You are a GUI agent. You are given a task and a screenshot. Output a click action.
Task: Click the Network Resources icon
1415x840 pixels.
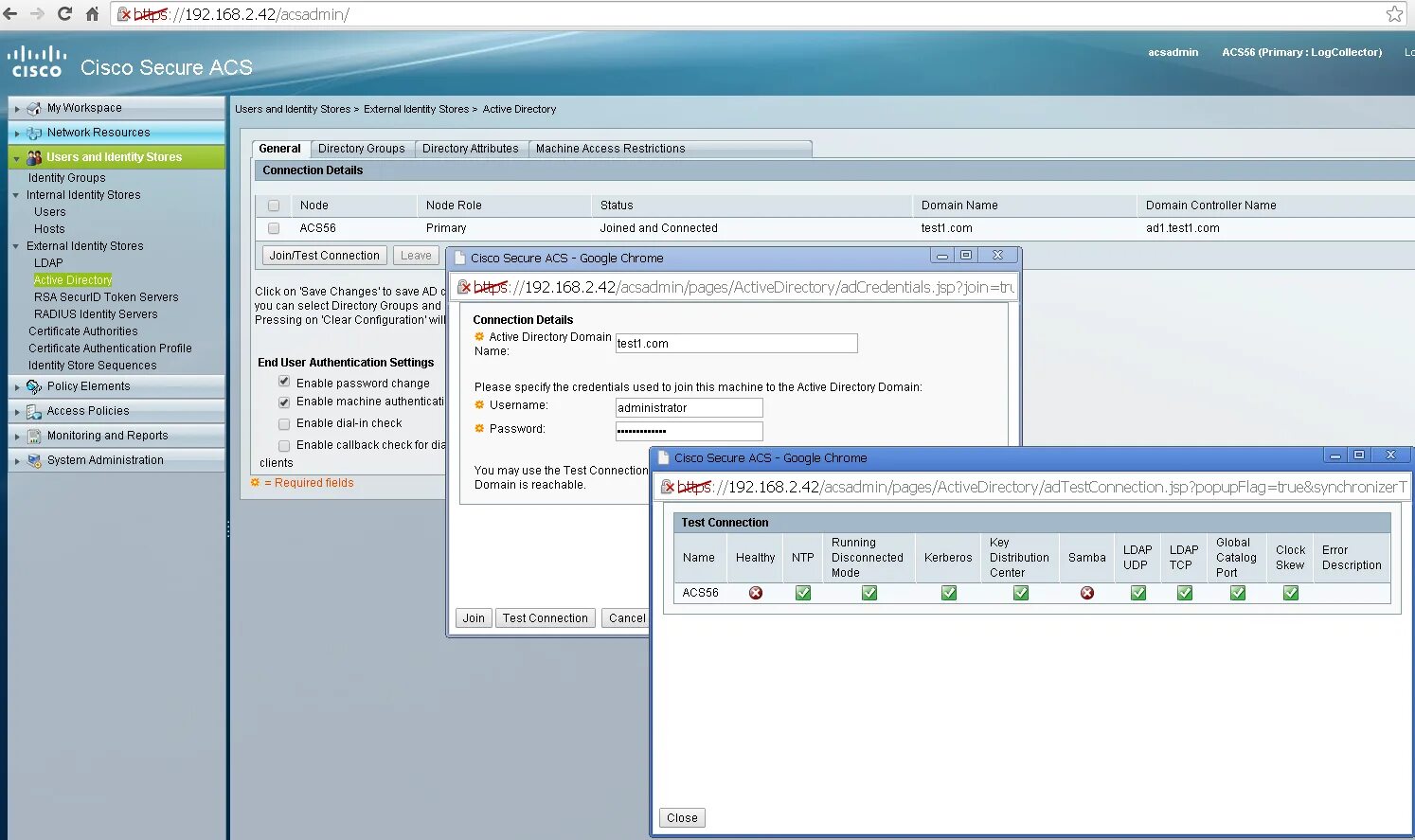[x=34, y=133]
